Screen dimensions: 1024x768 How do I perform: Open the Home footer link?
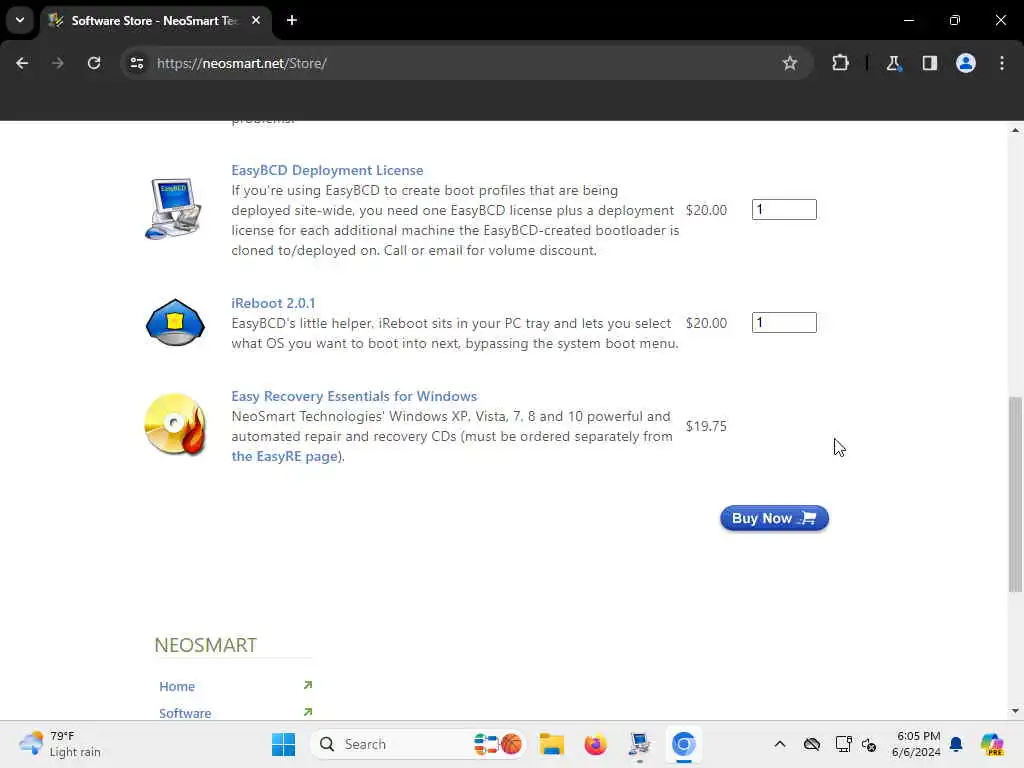pos(177,686)
